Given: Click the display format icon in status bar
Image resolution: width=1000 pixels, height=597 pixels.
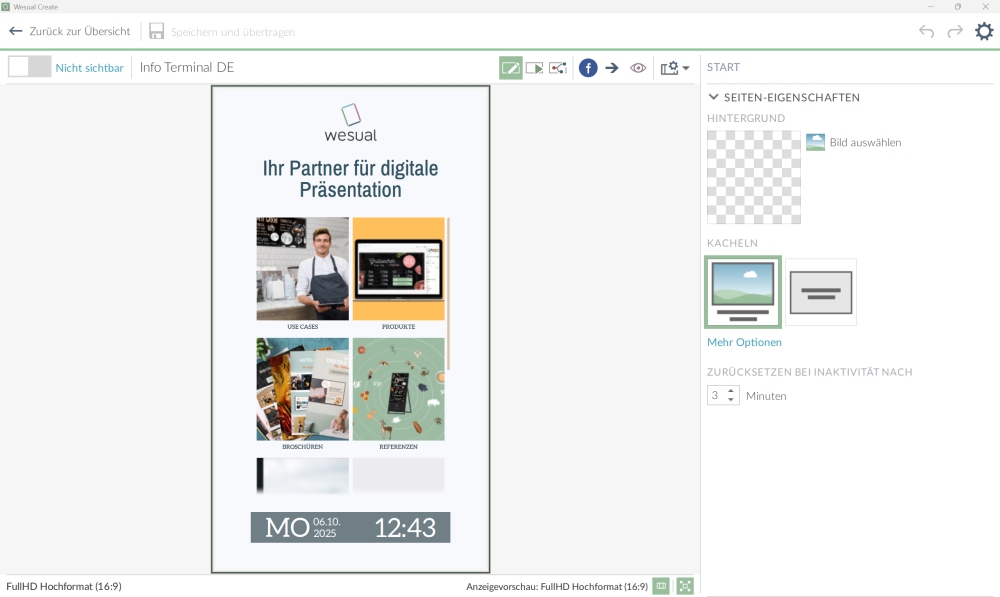Looking at the screenshot, I should tap(661, 586).
